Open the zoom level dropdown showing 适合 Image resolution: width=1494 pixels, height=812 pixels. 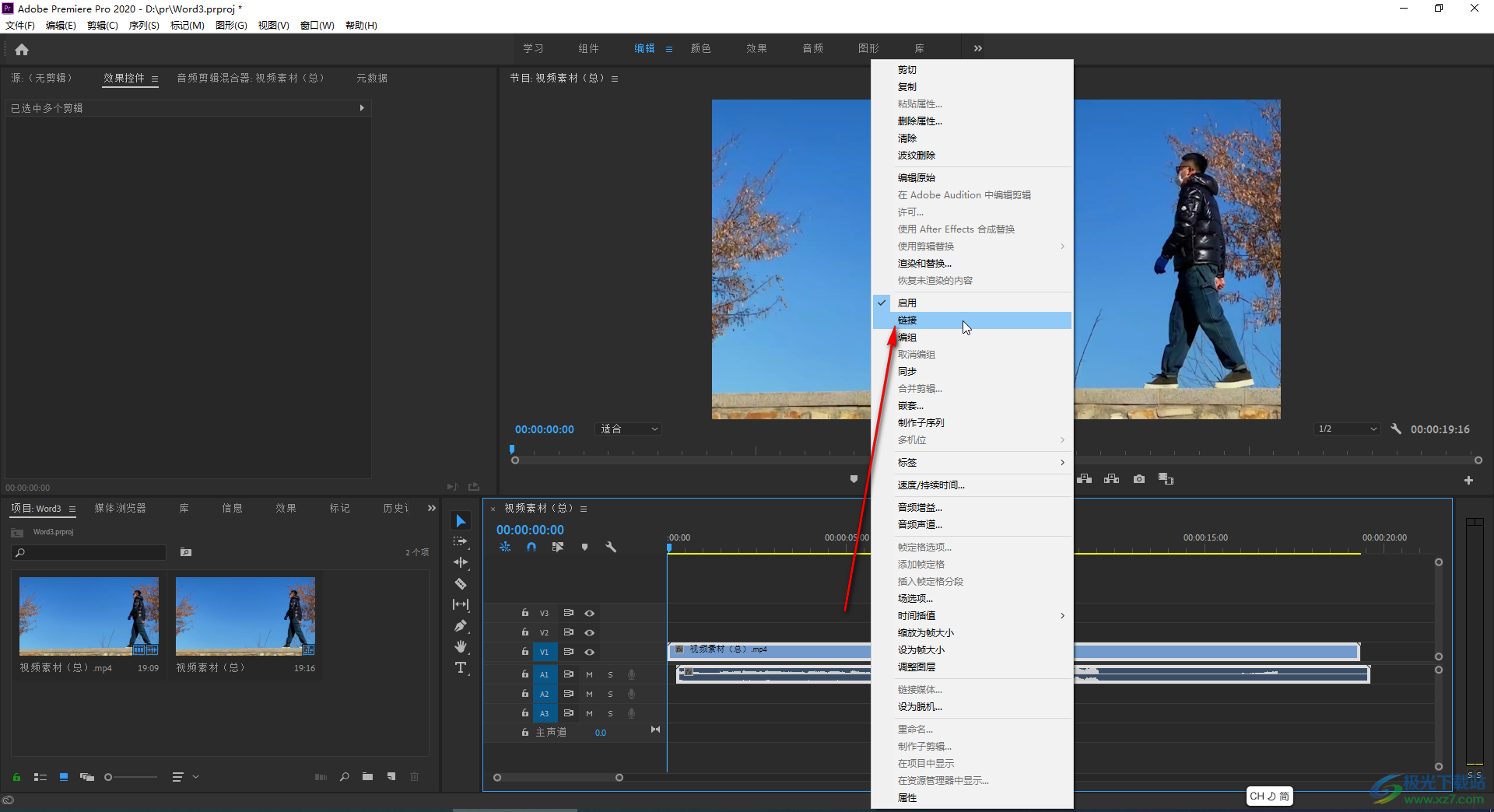tap(629, 429)
